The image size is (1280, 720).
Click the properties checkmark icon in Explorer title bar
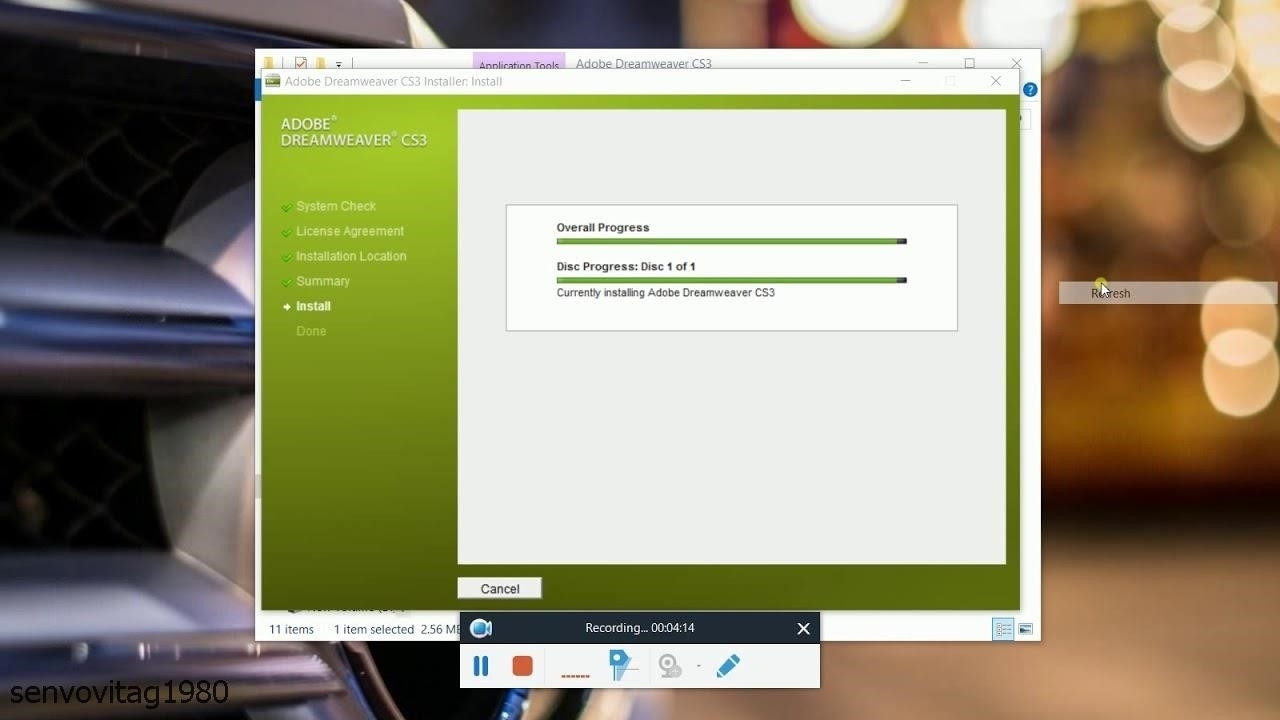pos(300,63)
